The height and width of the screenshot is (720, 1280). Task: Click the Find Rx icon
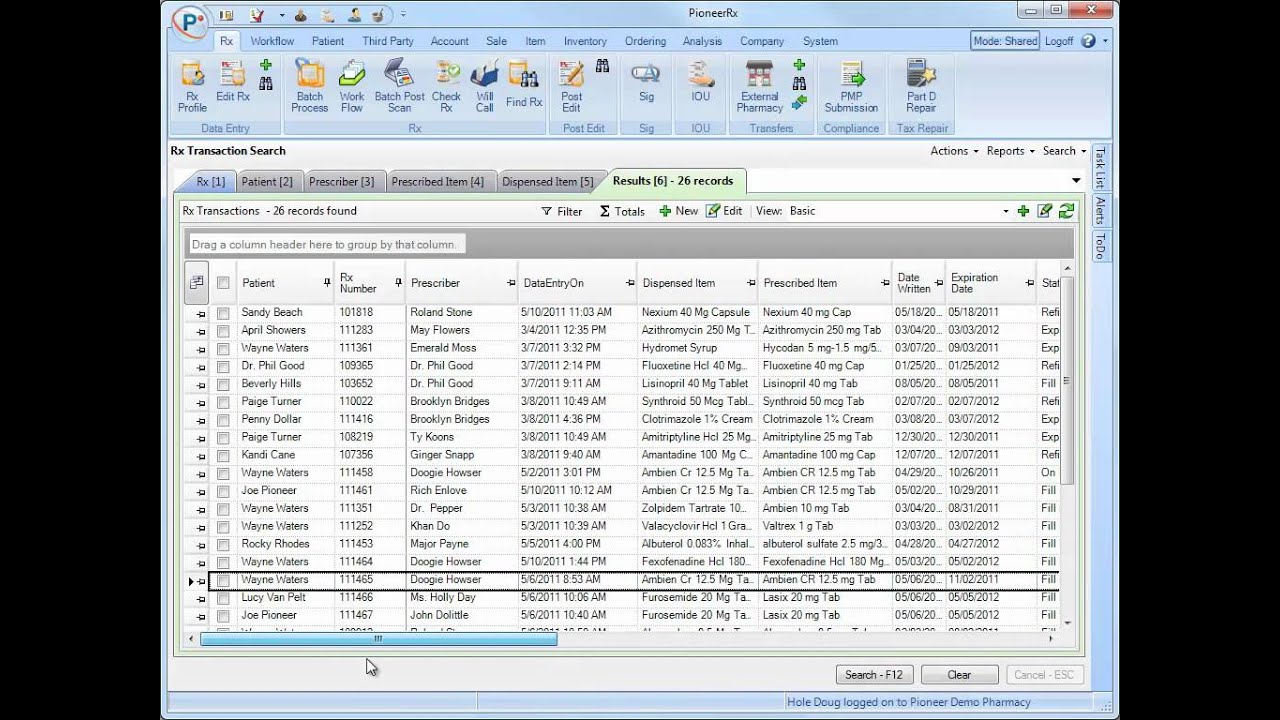click(x=523, y=84)
